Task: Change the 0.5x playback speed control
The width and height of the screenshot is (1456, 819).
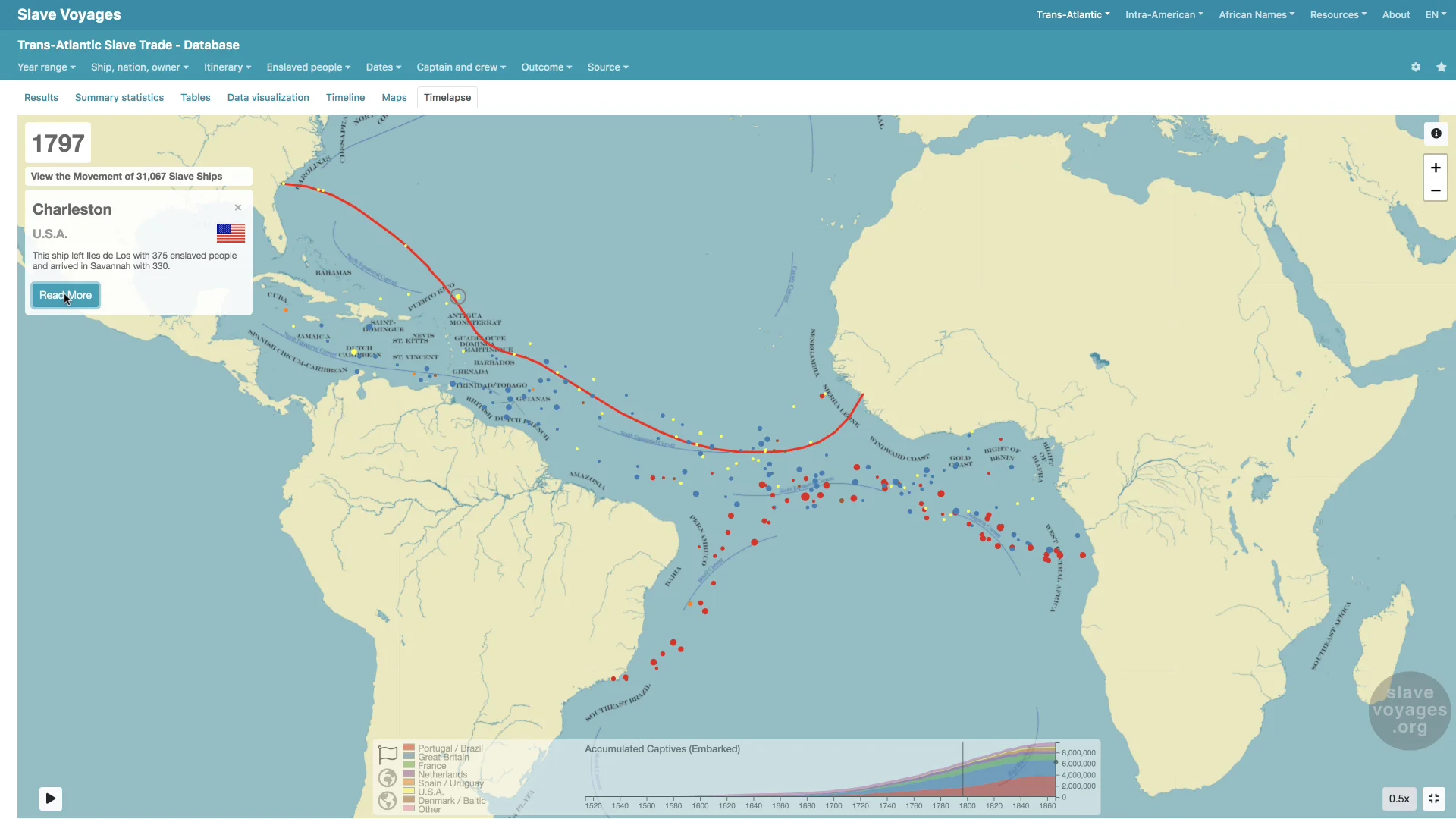Action: [1398, 799]
